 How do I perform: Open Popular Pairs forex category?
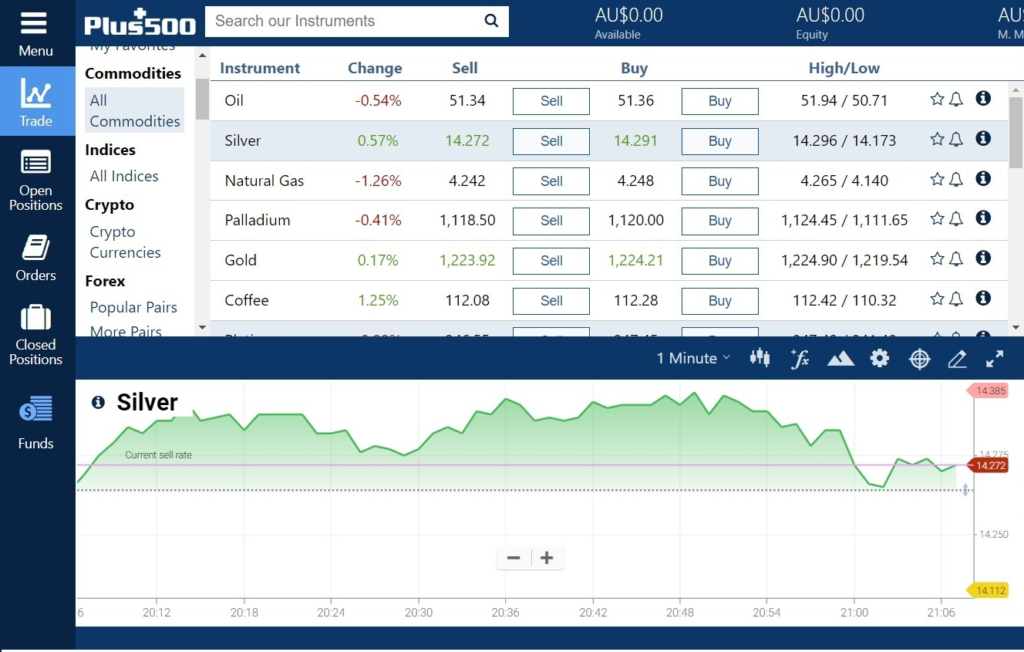pyautogui.click(x=133, y=307)
